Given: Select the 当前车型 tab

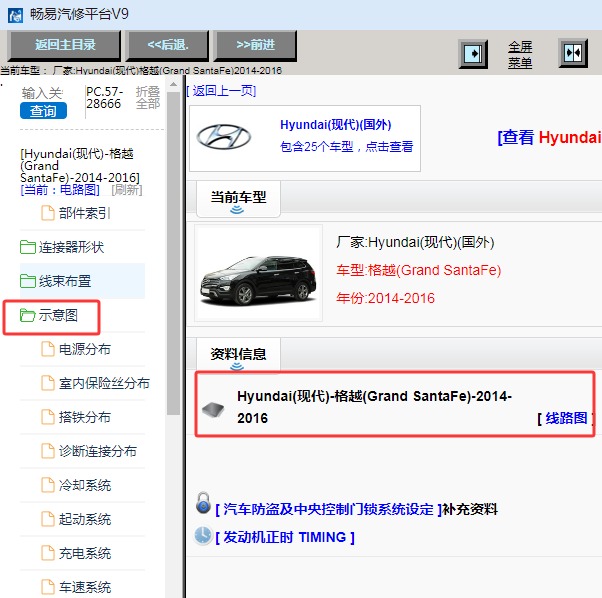Looking at the screenshot, I should (238, 199).
